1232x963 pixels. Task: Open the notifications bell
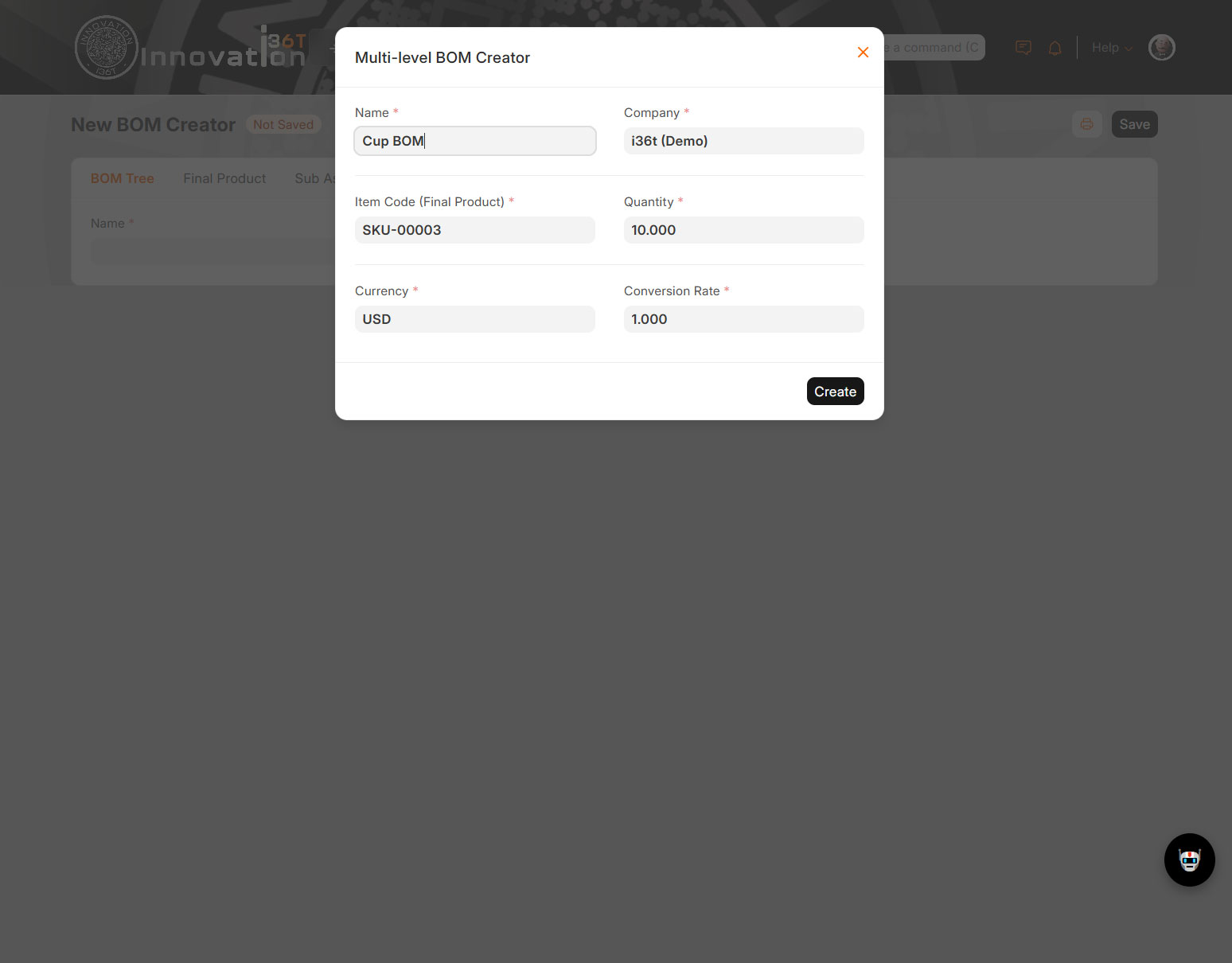[x=1055, y=48]
